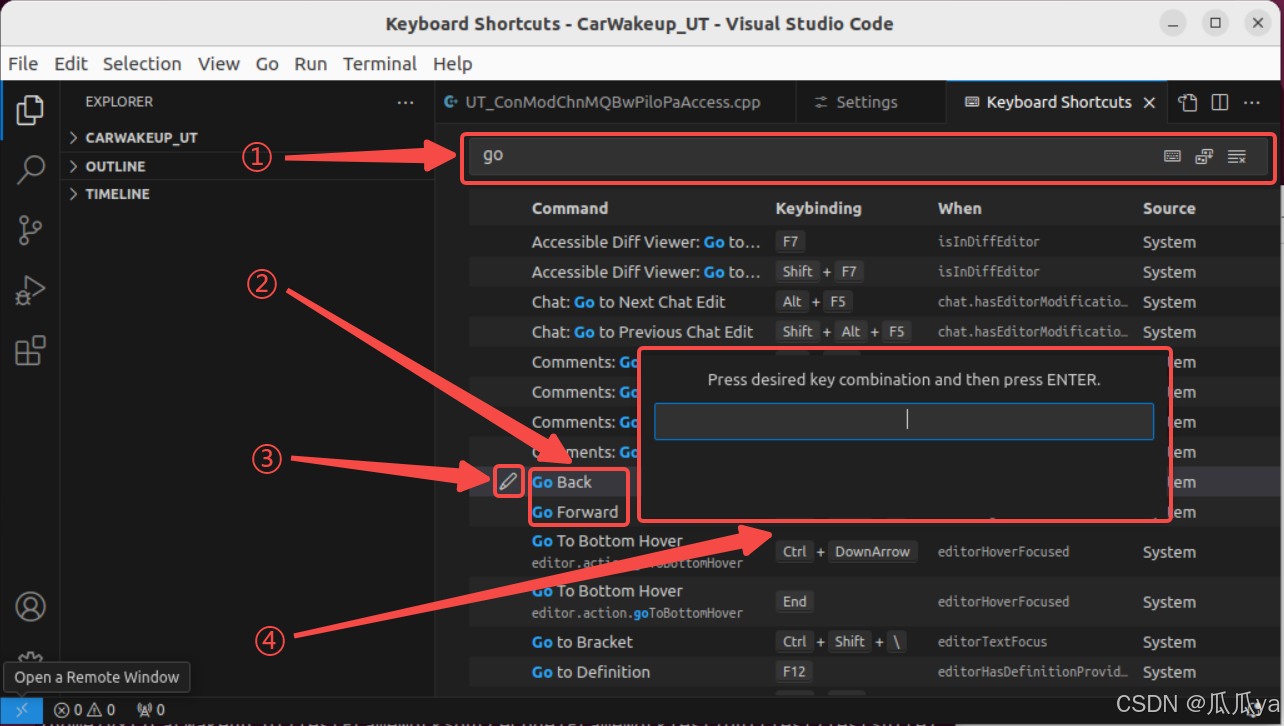Screen dimensions: 1284x726
Task: Click the Command column header
Action: 570,208
